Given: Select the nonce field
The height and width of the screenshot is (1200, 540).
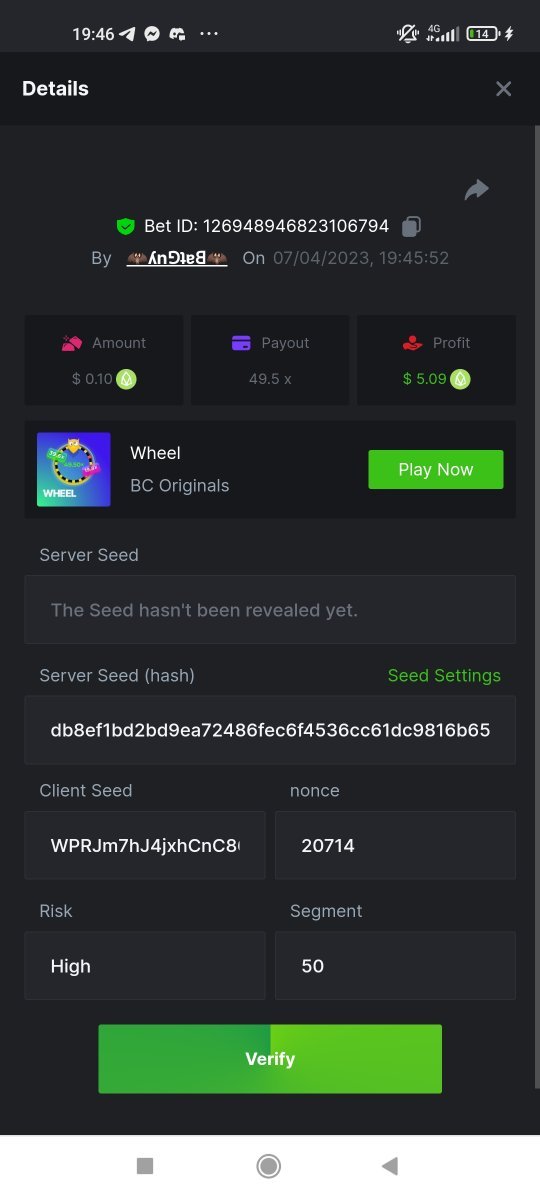Looking at the screenshot, I should coord(395,845).
